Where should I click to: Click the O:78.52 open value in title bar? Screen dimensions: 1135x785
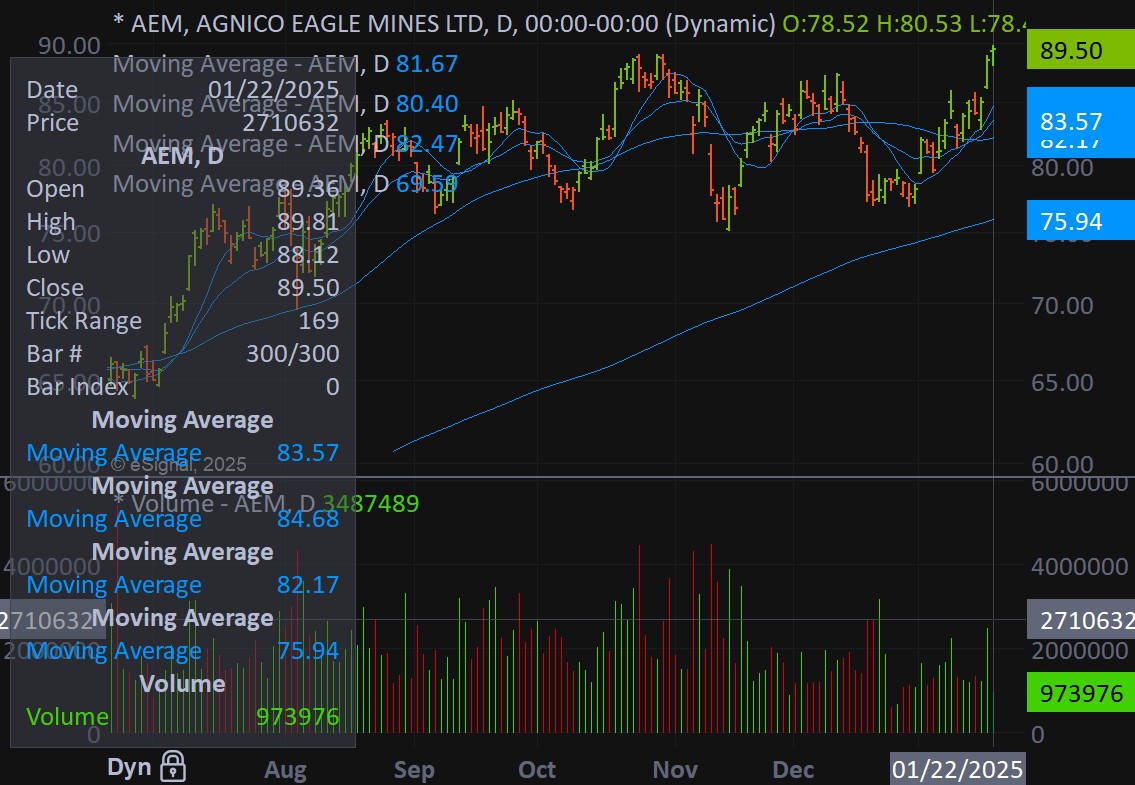[x=825, y=24]
